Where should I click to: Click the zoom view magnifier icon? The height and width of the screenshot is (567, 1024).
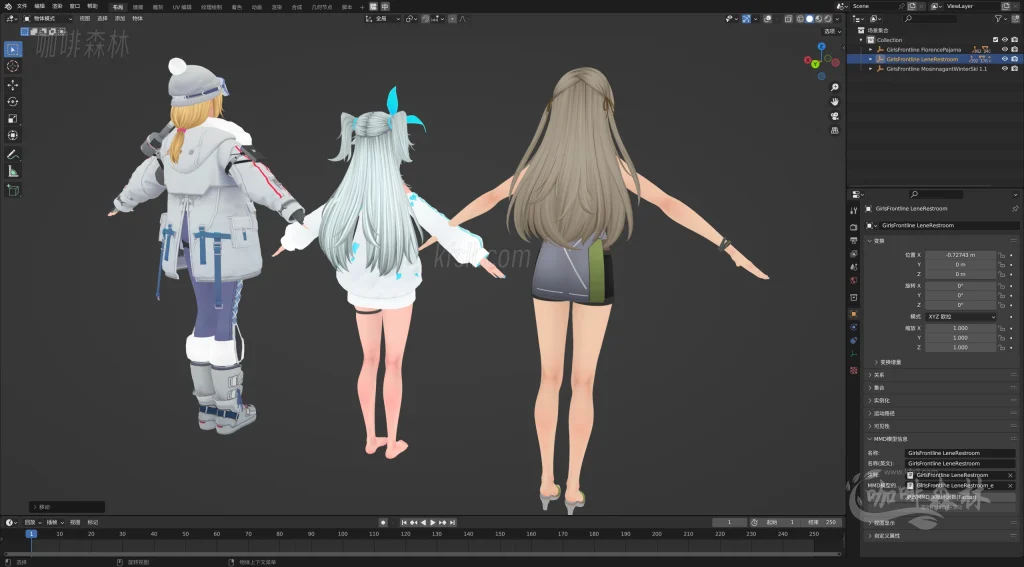point(835,87)
